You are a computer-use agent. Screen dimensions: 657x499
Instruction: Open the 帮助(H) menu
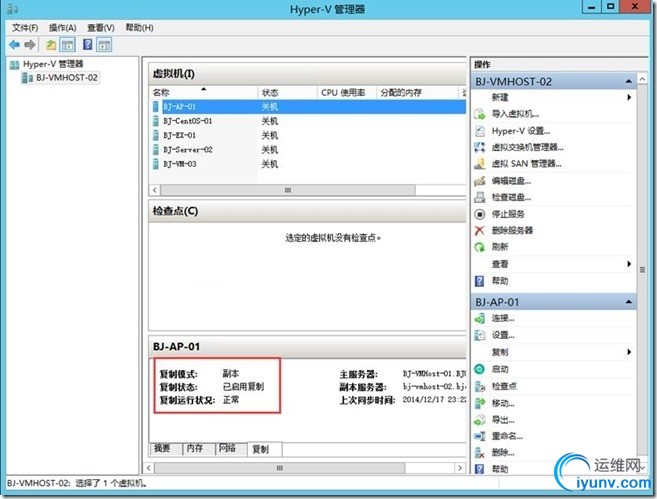tap(140, 28)
